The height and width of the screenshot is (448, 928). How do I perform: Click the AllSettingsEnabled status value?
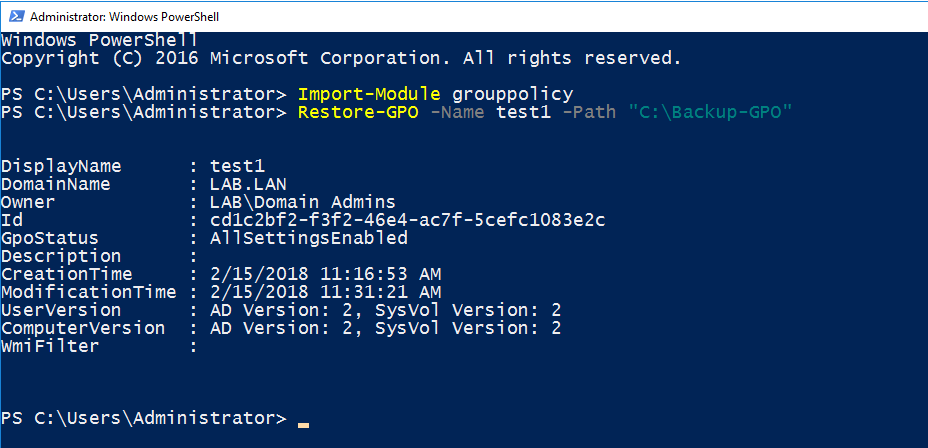point(309,238)
